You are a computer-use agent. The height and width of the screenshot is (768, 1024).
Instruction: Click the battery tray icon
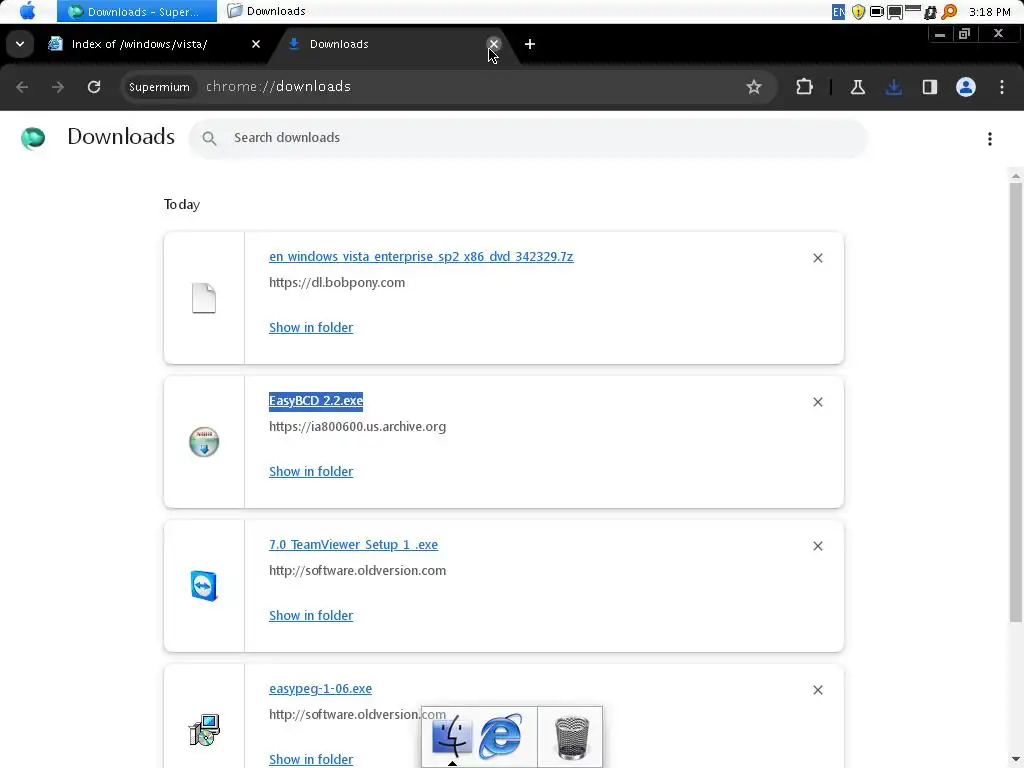click(877, 12)
